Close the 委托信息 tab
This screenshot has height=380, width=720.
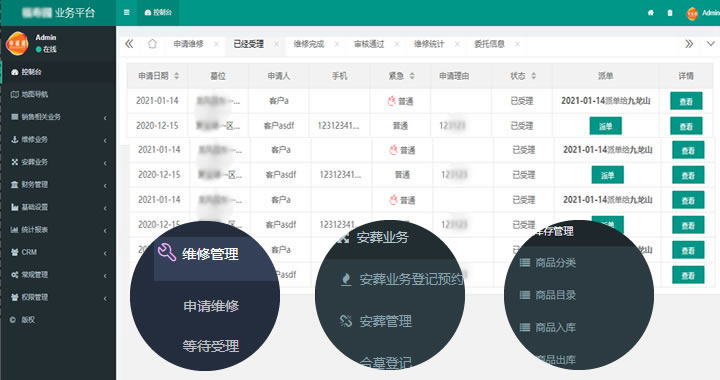[x=517, y=44]
